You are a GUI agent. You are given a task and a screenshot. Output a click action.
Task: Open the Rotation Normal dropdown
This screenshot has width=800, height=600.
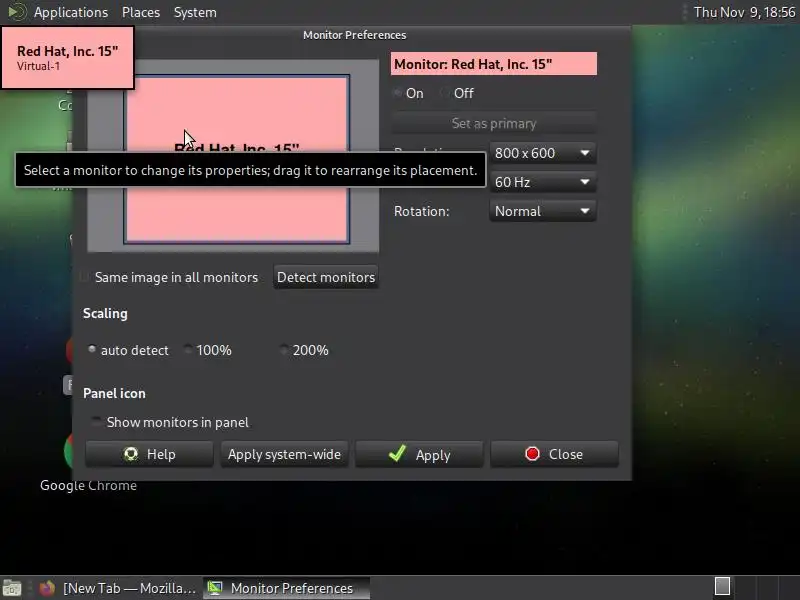pyautogui.click(x=542, y=211)
